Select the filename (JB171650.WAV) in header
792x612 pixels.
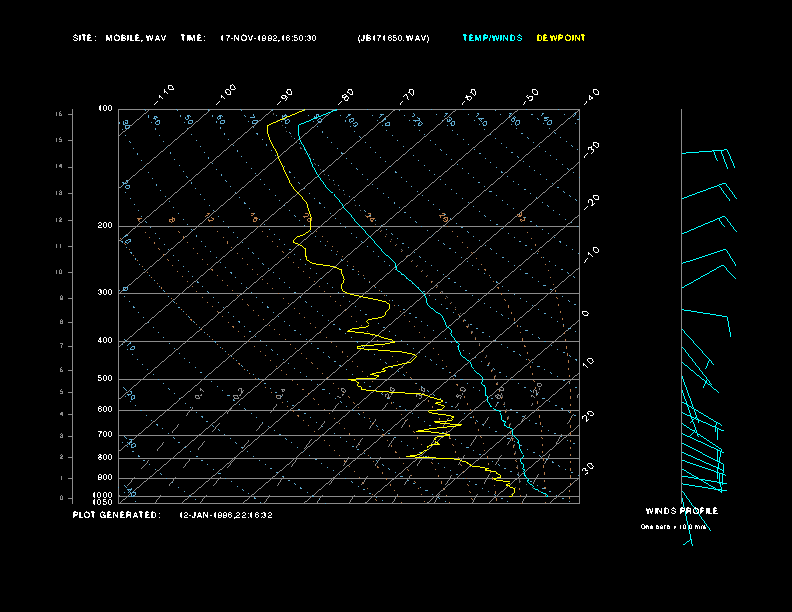tap(393, 38)
